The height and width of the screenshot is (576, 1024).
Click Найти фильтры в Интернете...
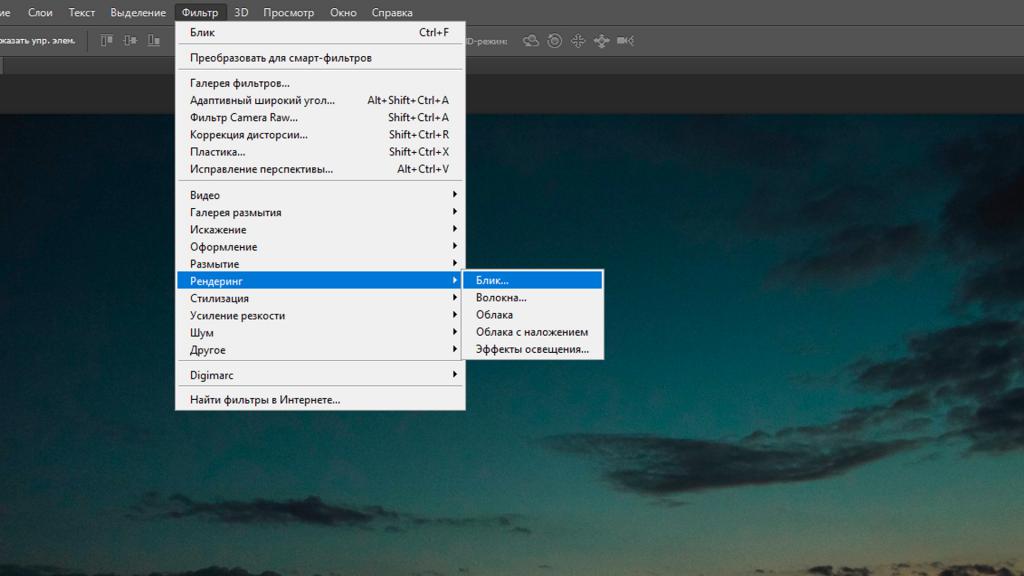320,400
